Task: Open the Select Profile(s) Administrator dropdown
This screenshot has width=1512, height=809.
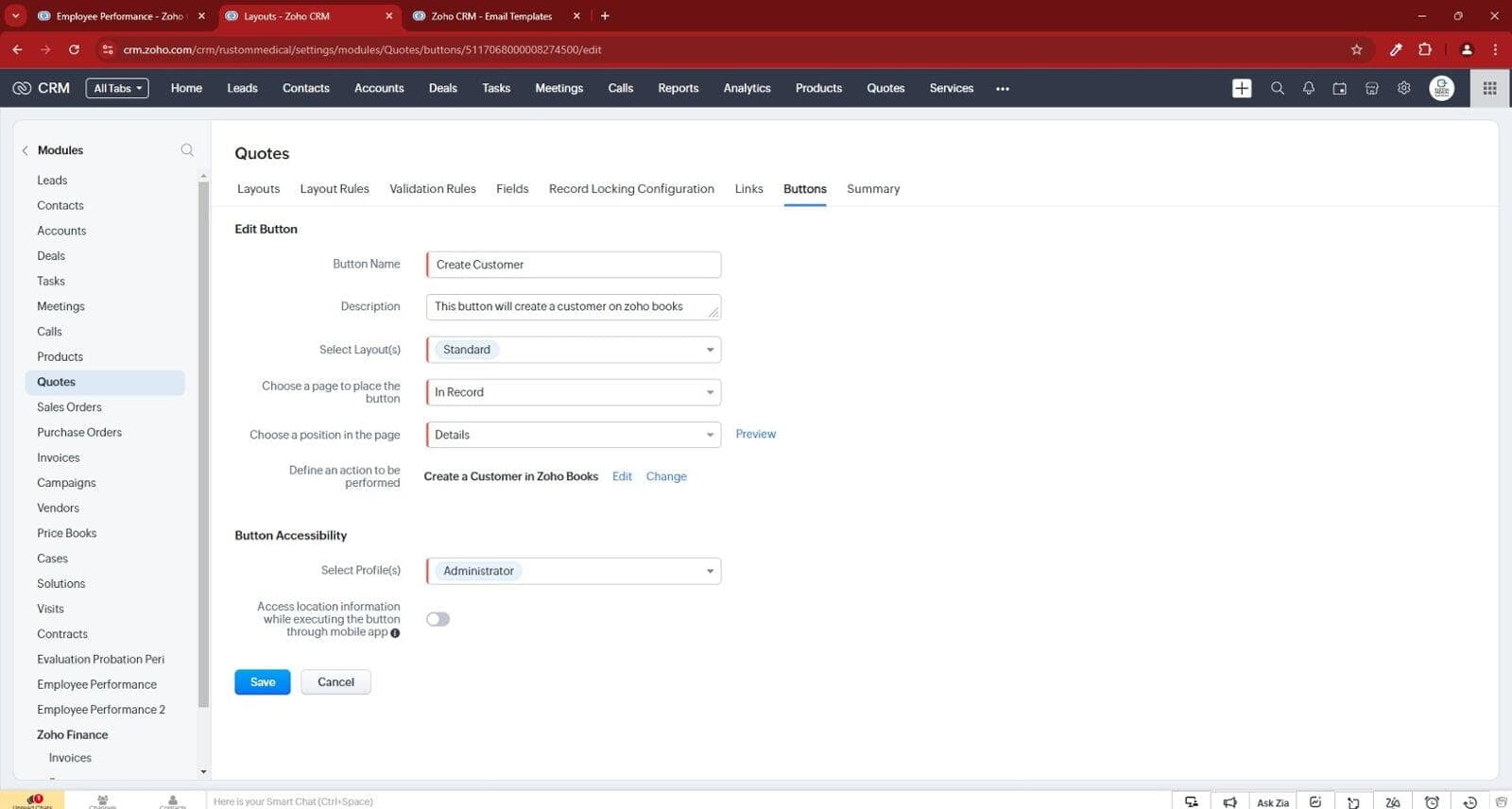Action: coord(574,571)
